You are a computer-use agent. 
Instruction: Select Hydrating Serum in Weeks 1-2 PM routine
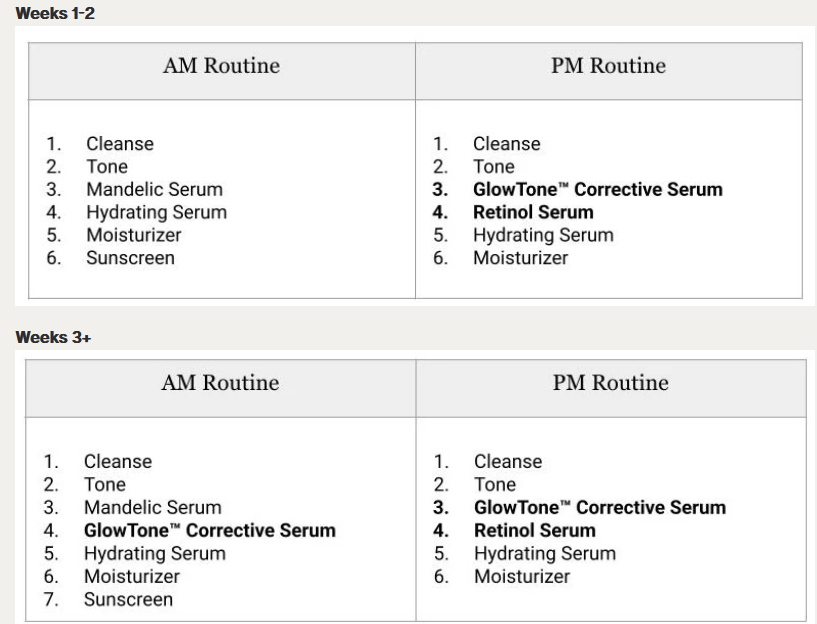click(x=543, y=235)
